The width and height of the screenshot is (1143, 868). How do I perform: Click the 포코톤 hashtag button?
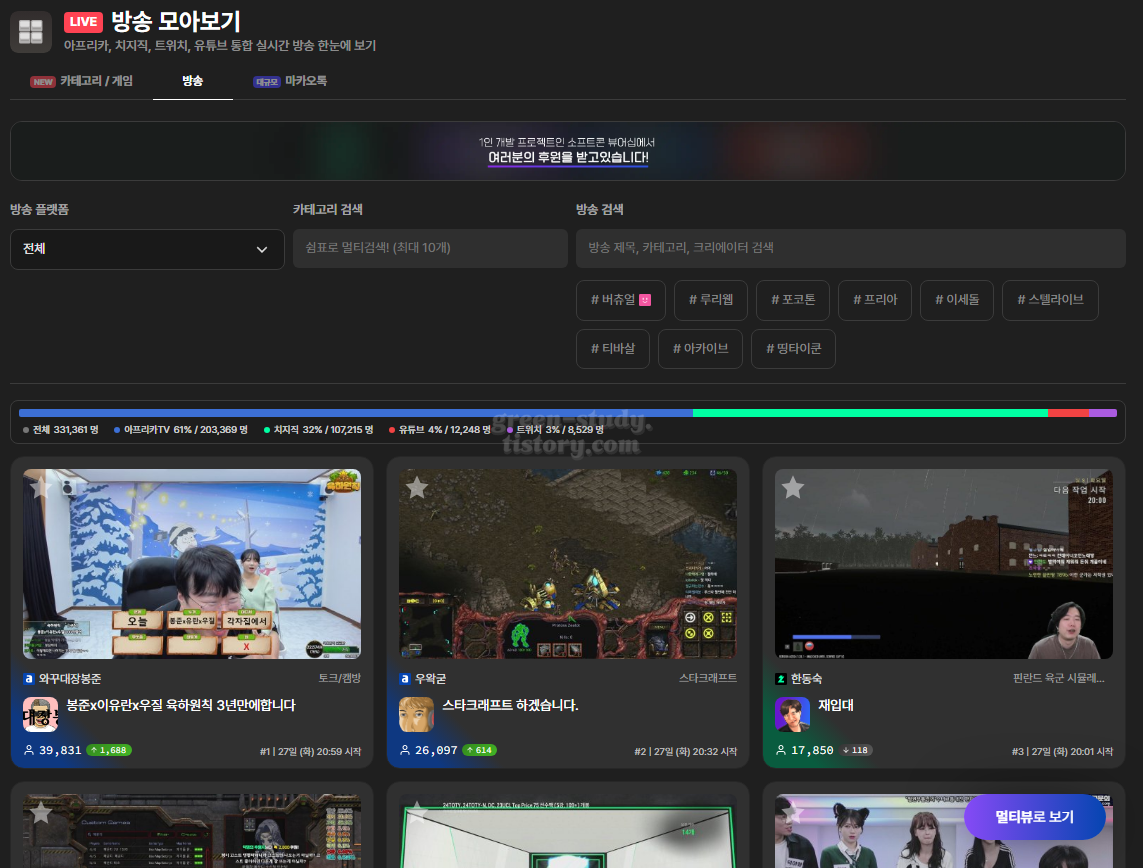click(793, 300)
